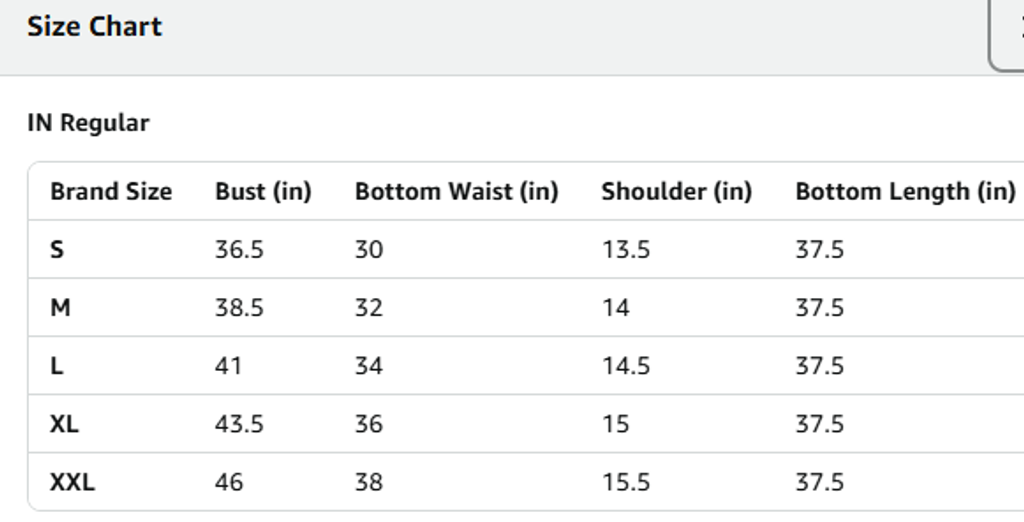Click the Shoulder (in) column header
The height and width of the screenshot is (522, 1024).
(676, 191)
